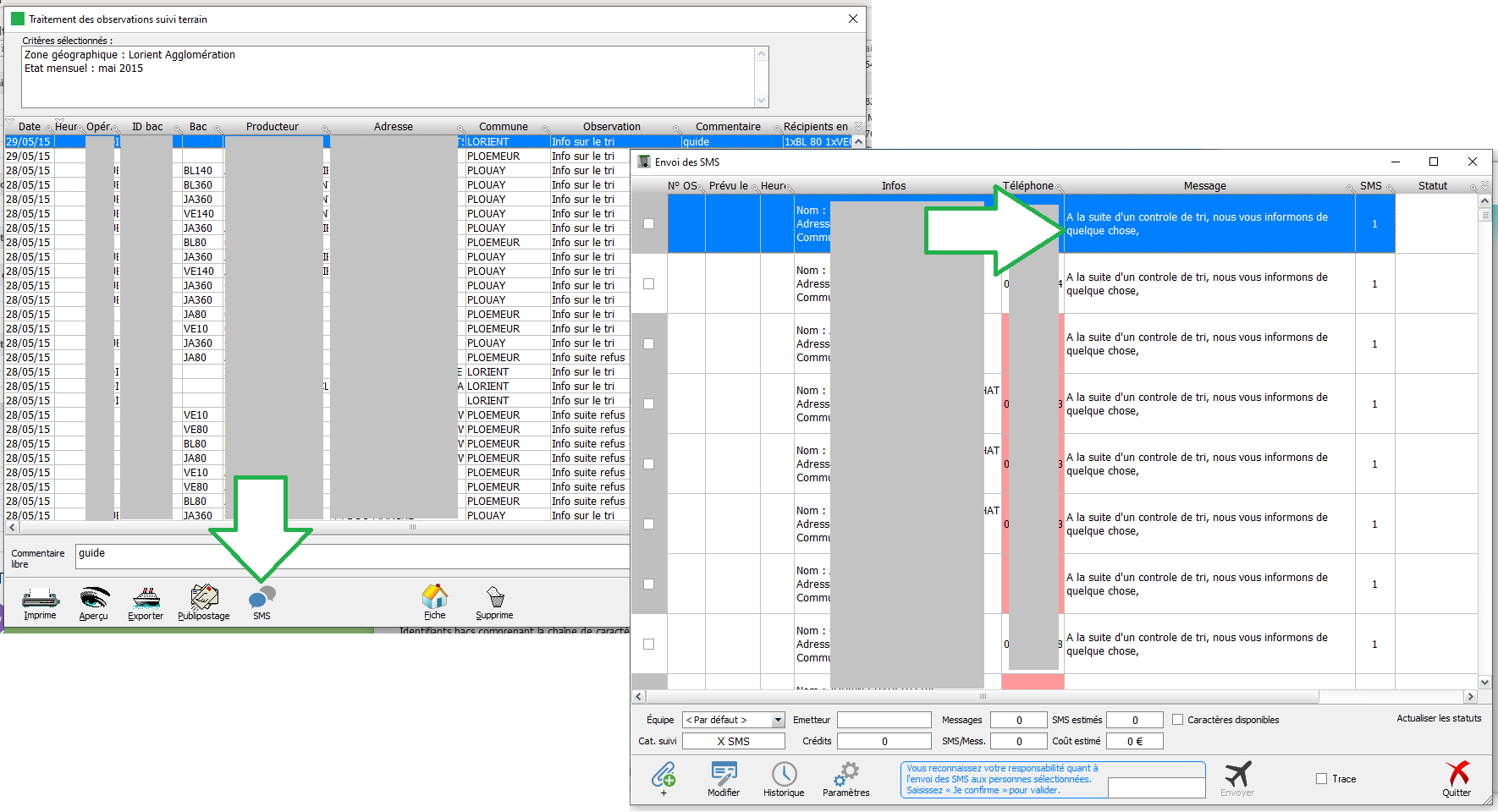Click the Modifier edit icon
Screen dimensions: 1498x812
coord(724,776)
